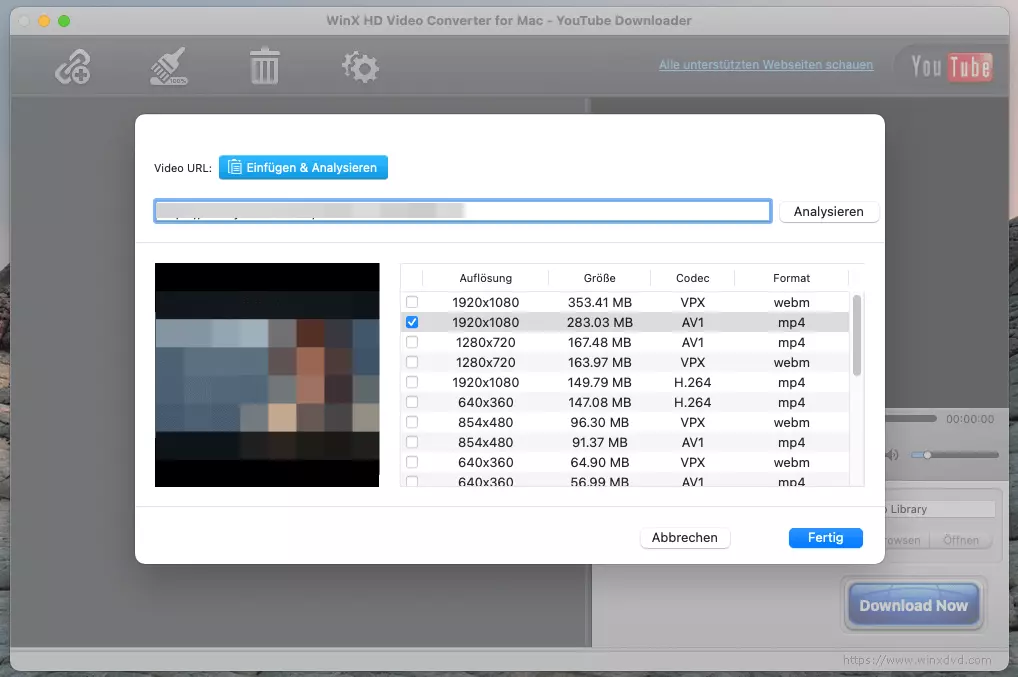Click the video preview thumbnail
This screenshot has width=1018, height=677.
coord(267,375)
